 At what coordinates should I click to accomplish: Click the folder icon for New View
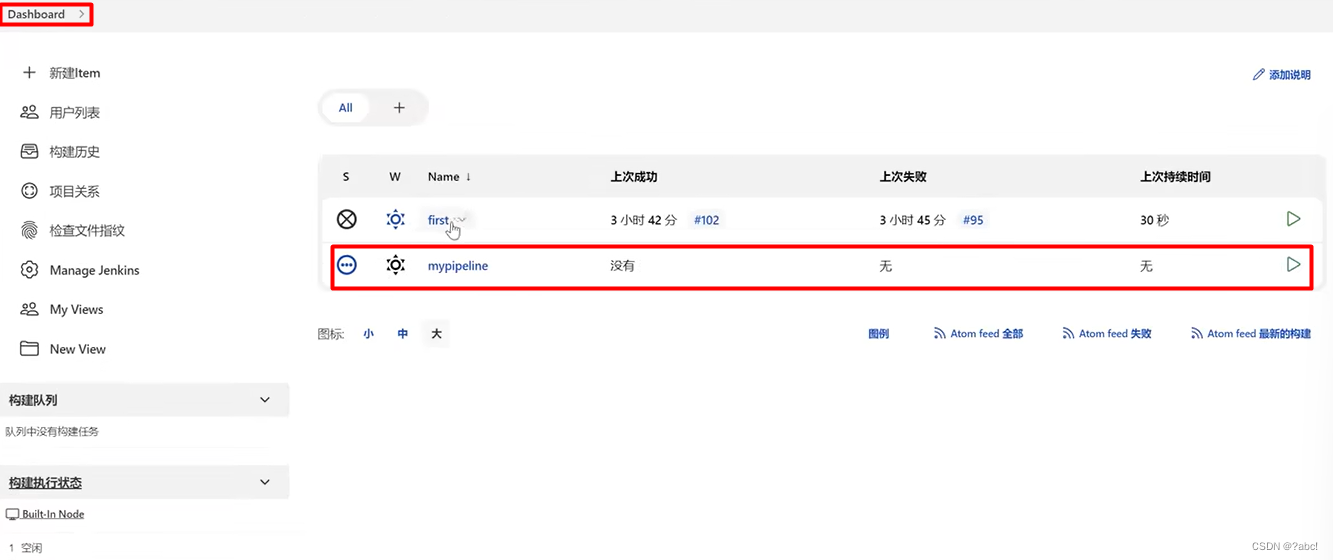29,349
